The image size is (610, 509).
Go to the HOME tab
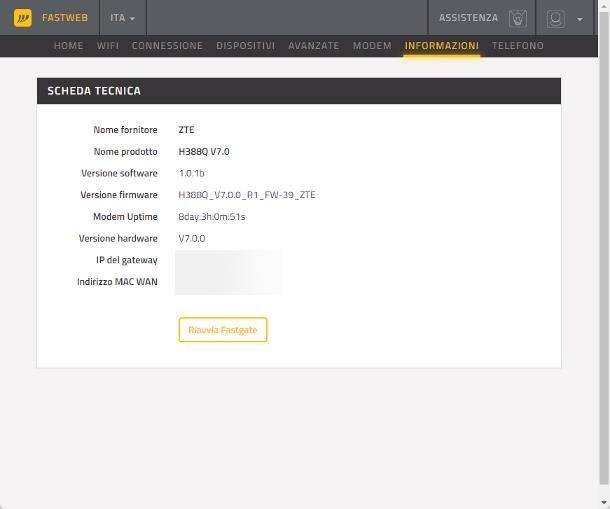(x=68, y=46)
